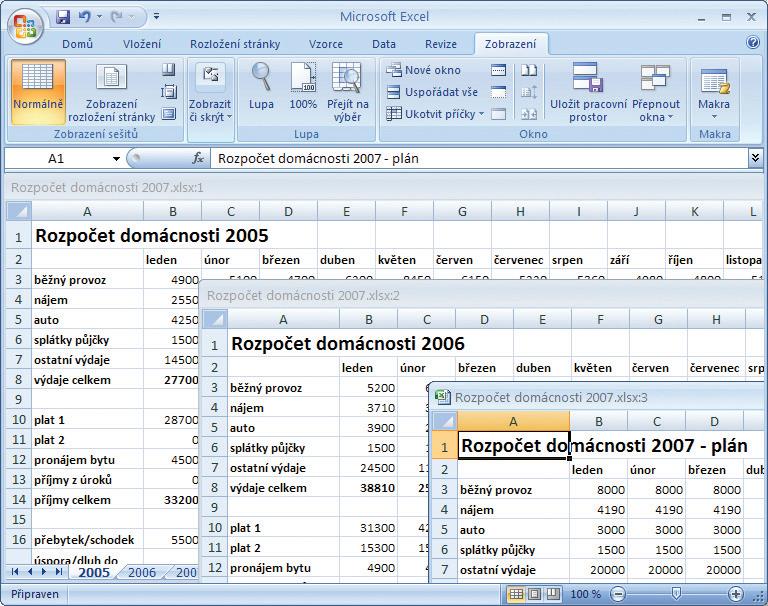Open Revize ribbon tab
Viewport: 768px width, 606px height.
[x=441, y=44]
